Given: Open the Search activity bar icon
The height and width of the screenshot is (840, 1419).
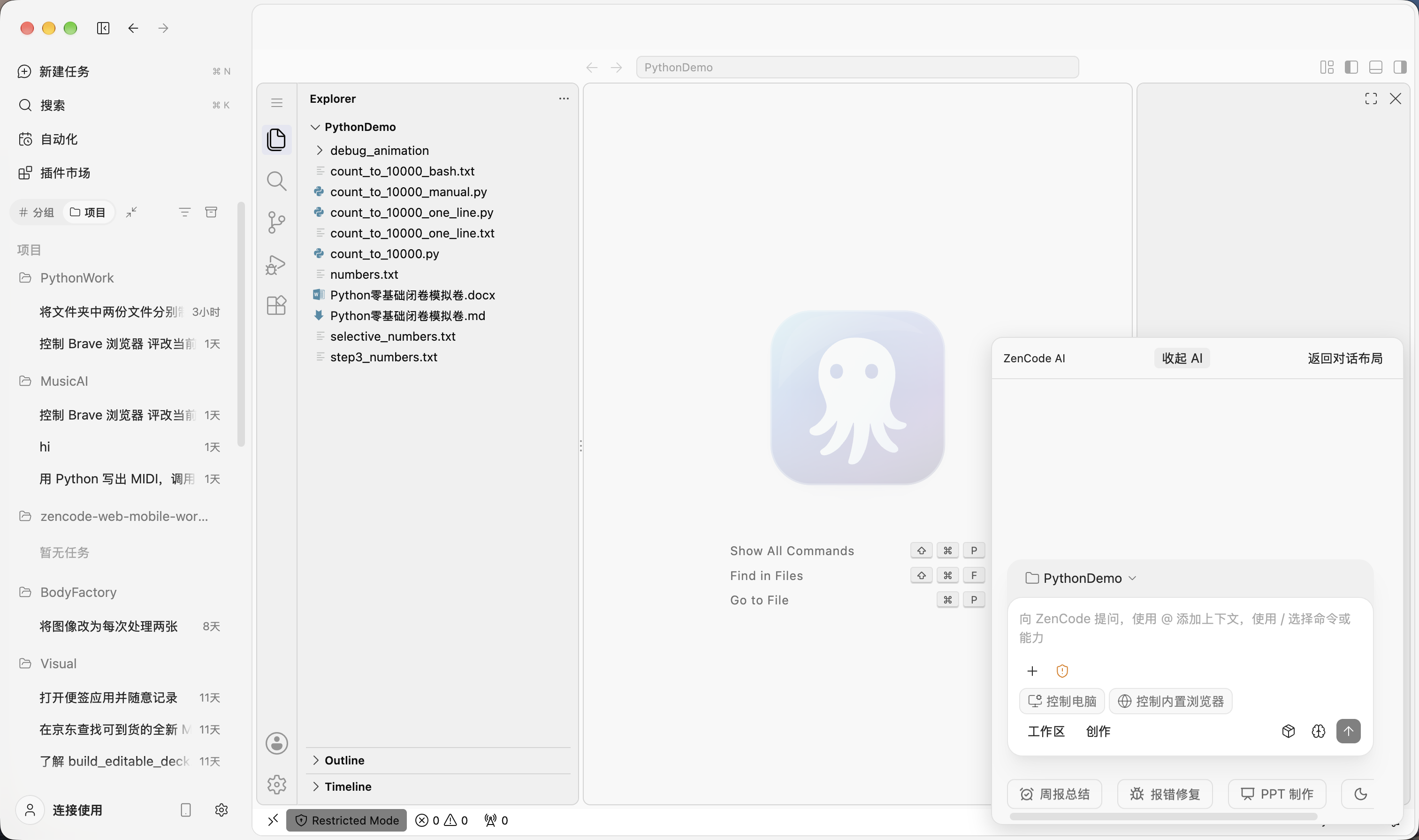Looking at the screenshot, I should pos(276,181).
